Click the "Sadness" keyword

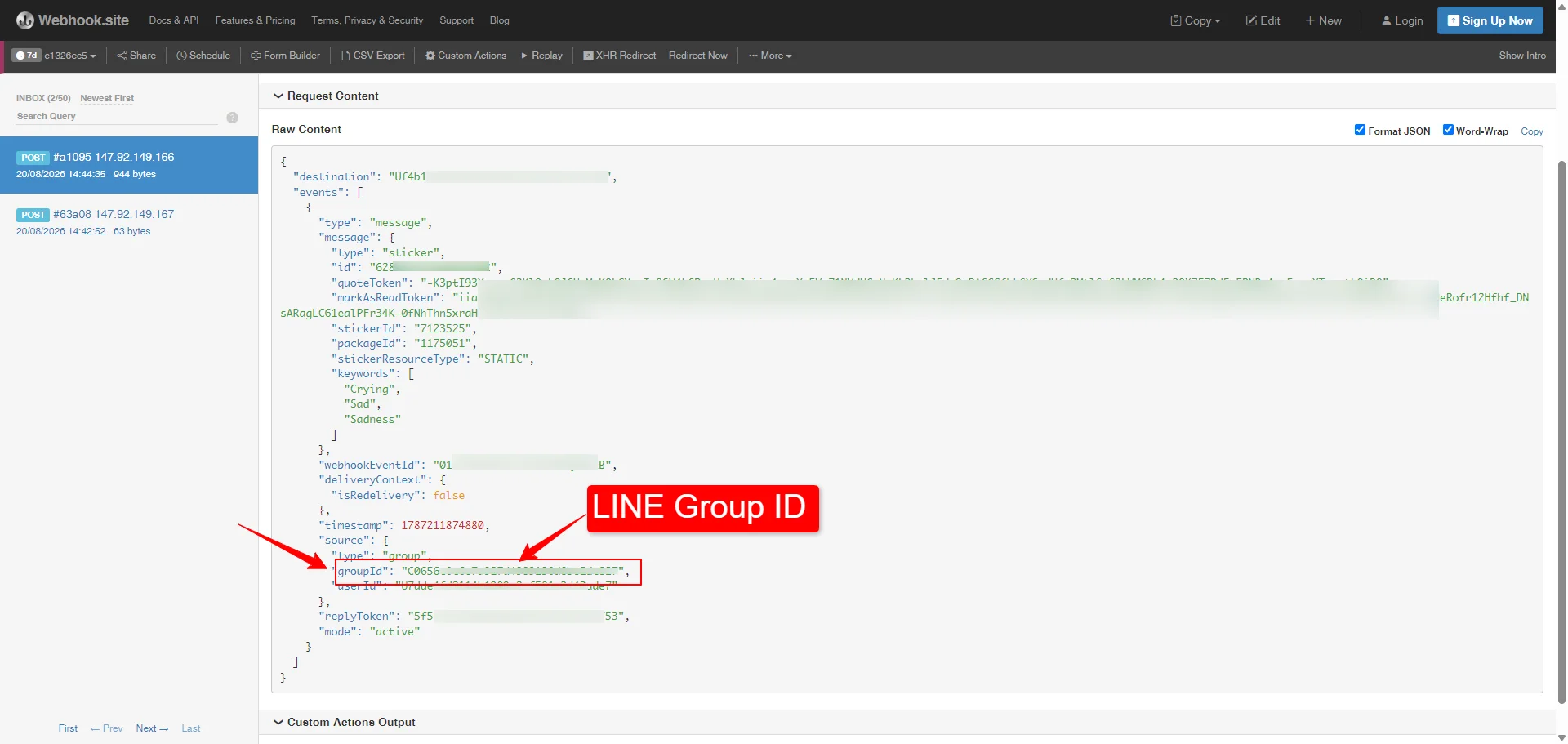pos(372,419)
